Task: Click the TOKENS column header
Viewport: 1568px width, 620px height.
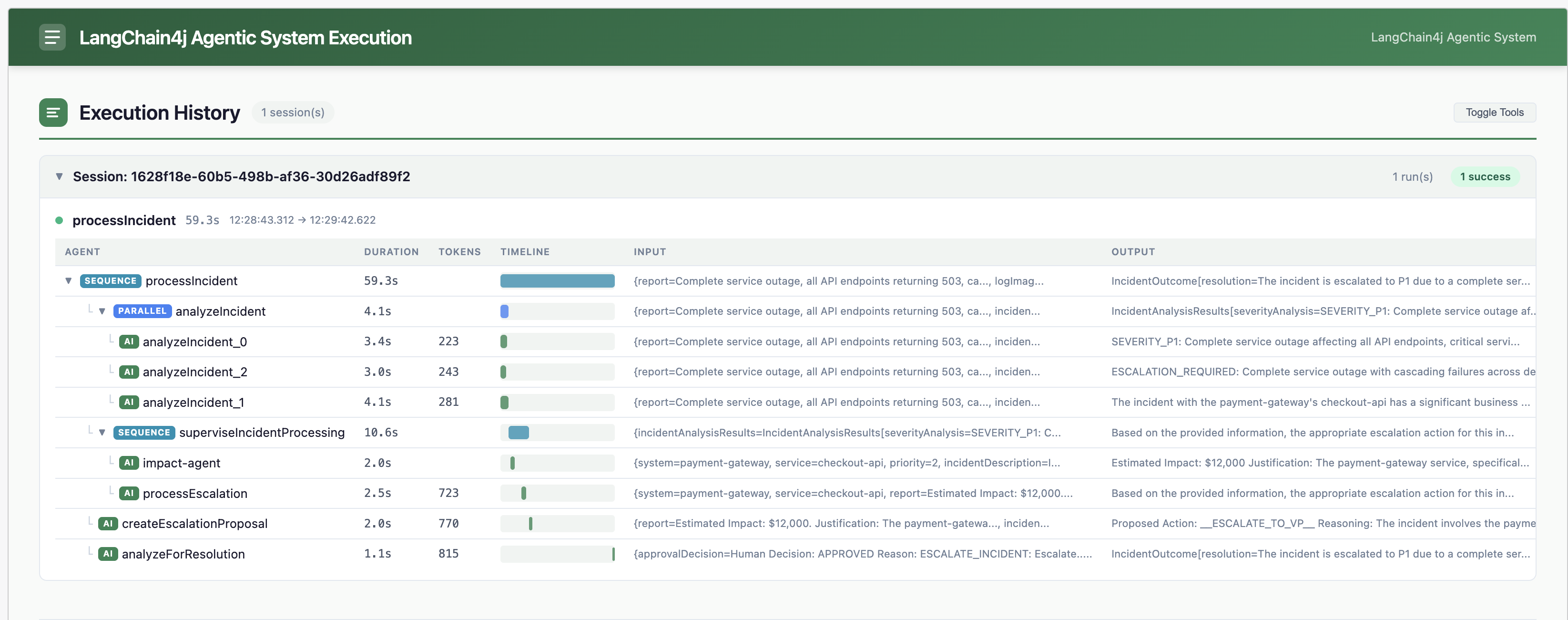Action: tap(459, 252)
